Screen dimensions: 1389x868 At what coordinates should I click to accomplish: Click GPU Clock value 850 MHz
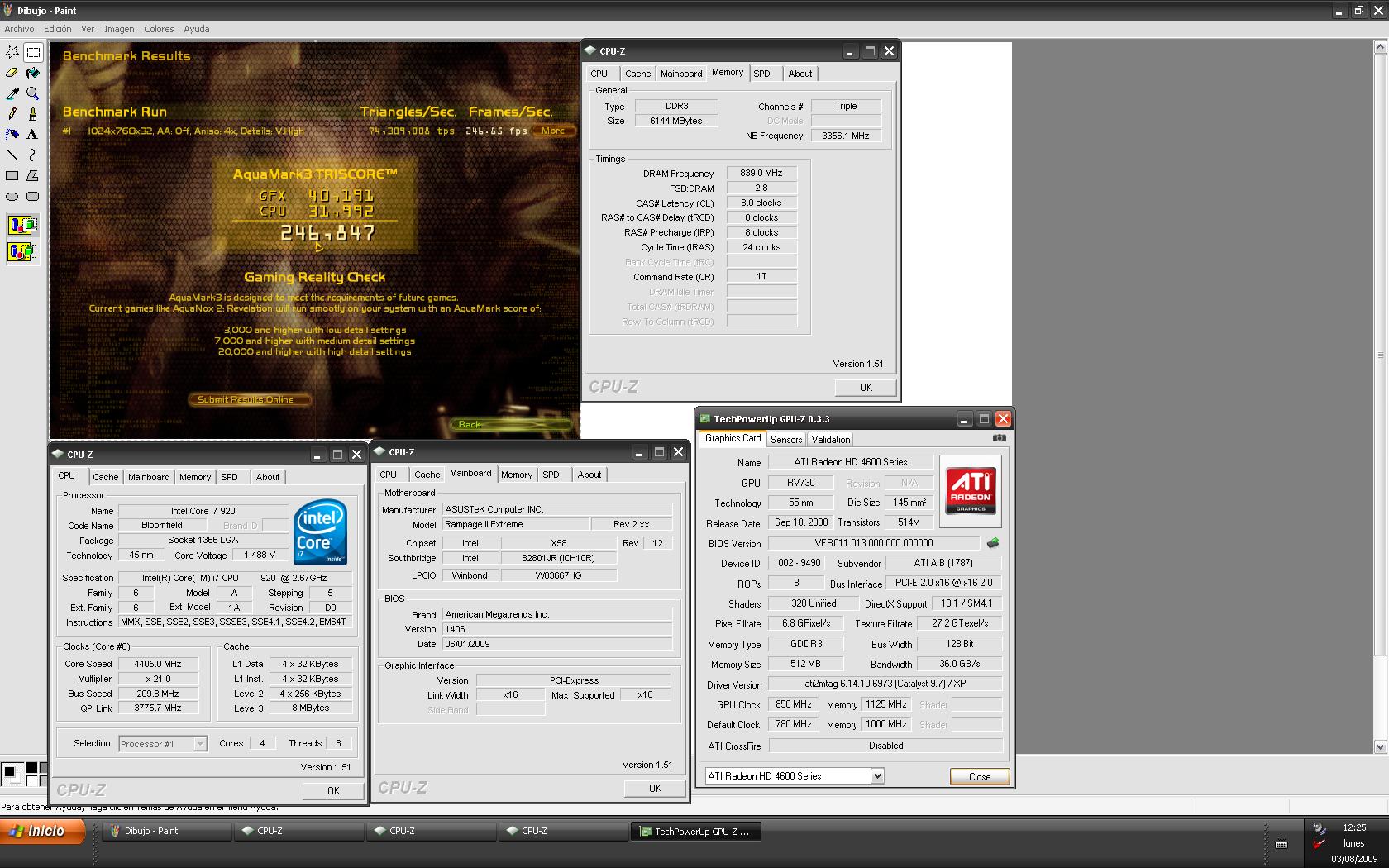[x=794, y=704]
